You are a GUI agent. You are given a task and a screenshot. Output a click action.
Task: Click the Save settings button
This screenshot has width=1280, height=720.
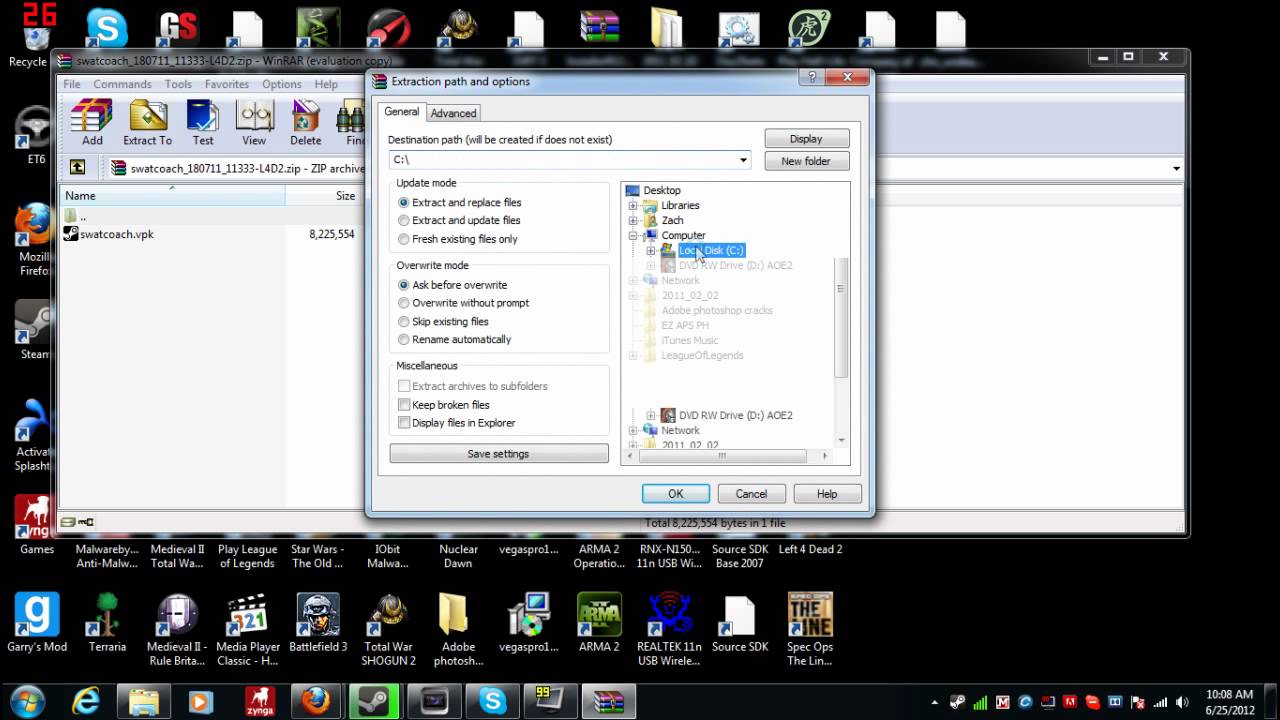[498, 454]
